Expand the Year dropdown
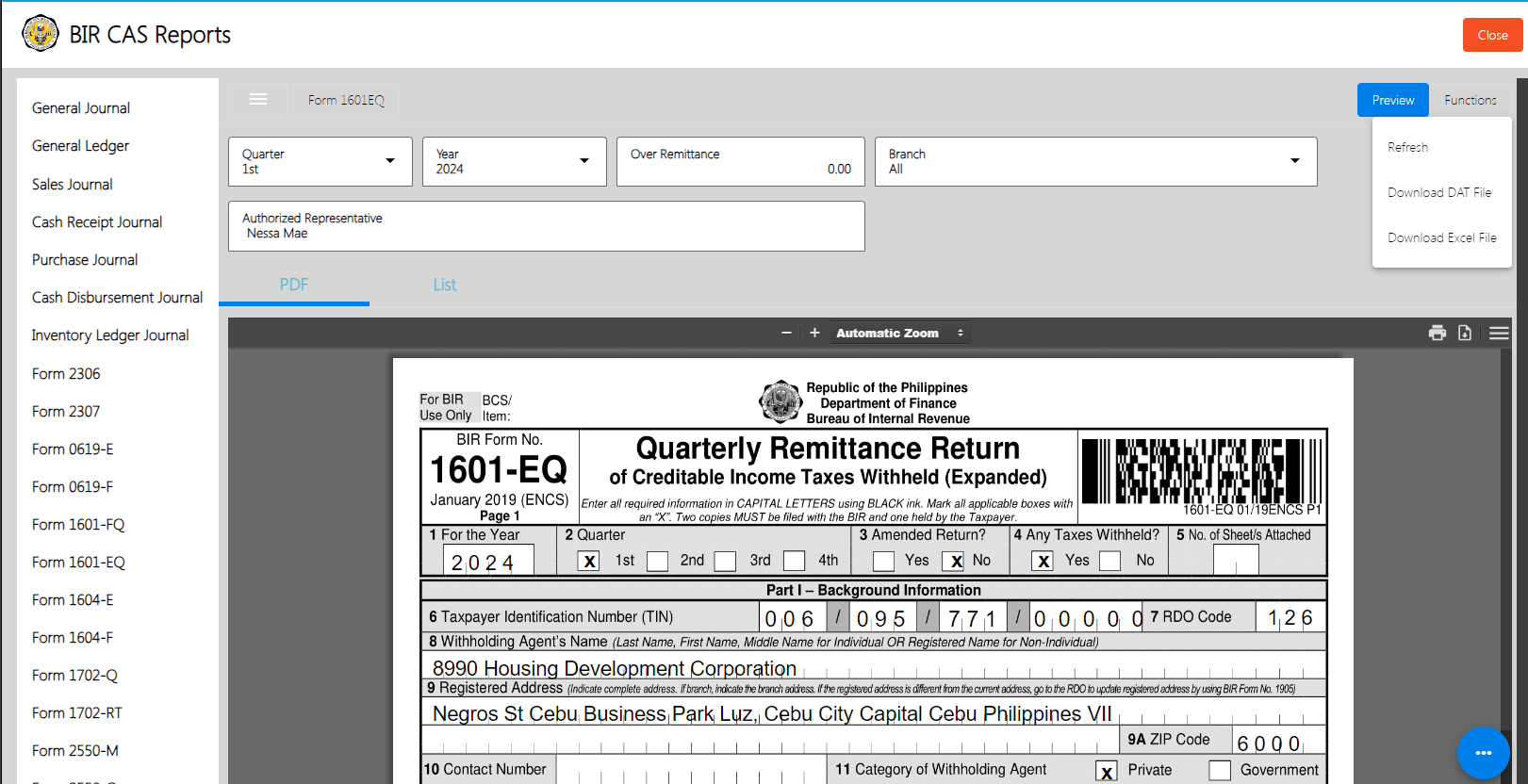This screenshot has width=1528, height=784. point(515,161)
